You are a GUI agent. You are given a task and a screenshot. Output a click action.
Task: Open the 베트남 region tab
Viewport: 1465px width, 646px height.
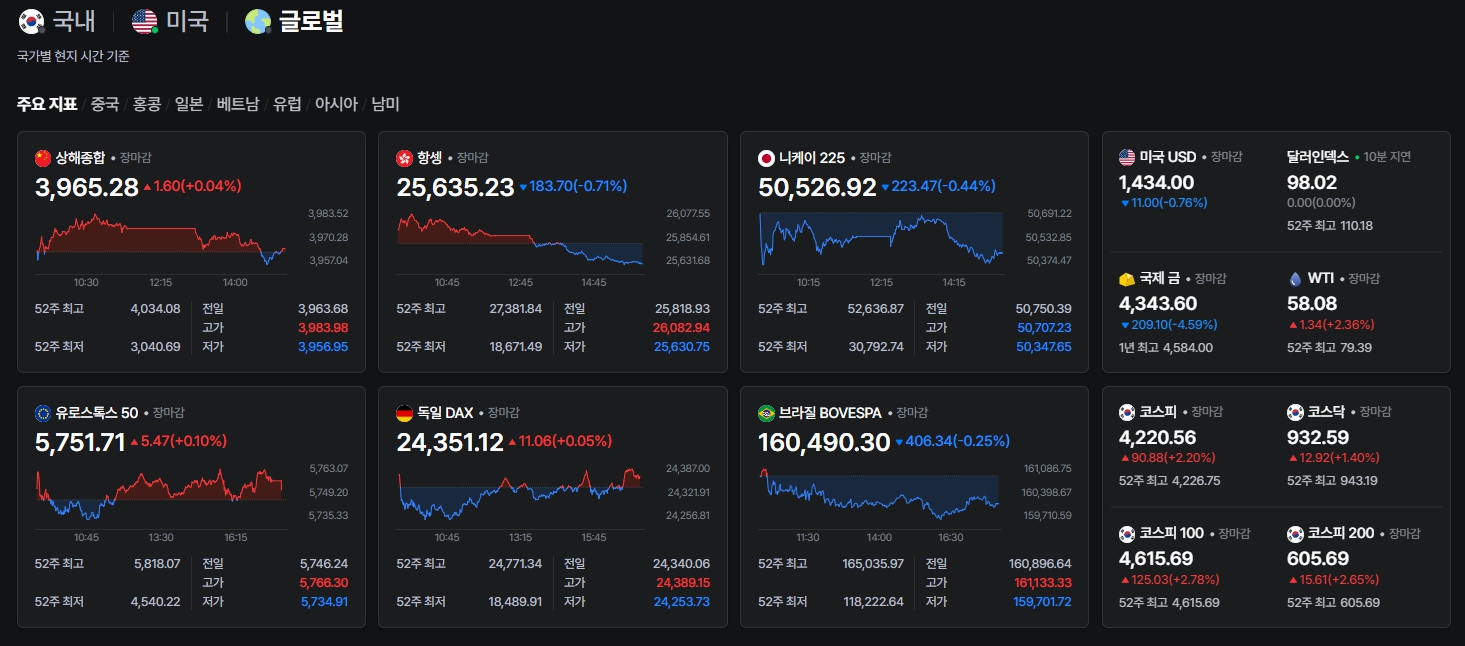coord(238,104)
